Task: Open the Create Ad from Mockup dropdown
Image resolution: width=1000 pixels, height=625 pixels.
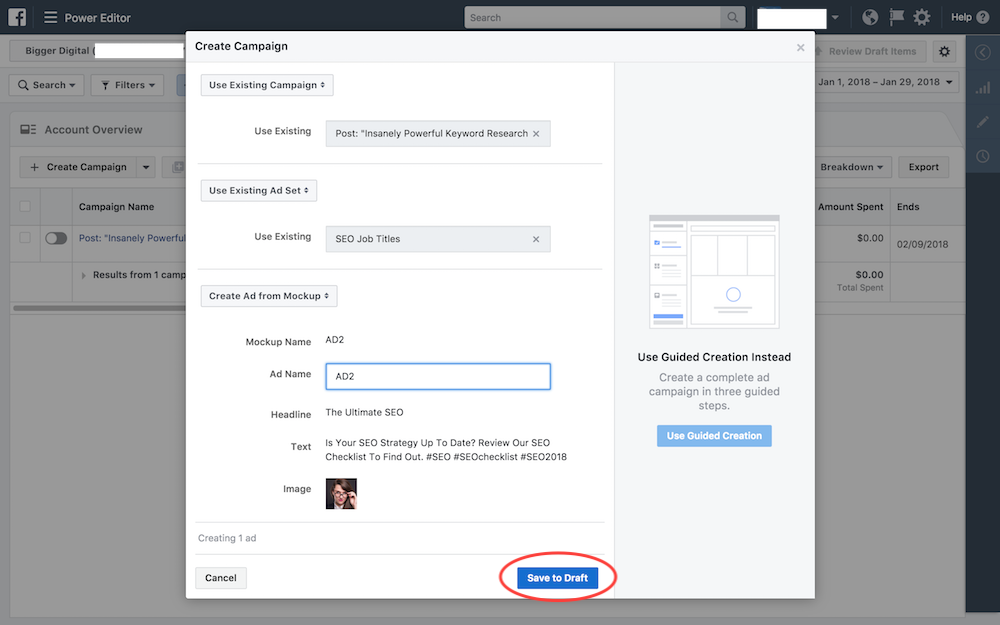Action: (x=269, y=296)
